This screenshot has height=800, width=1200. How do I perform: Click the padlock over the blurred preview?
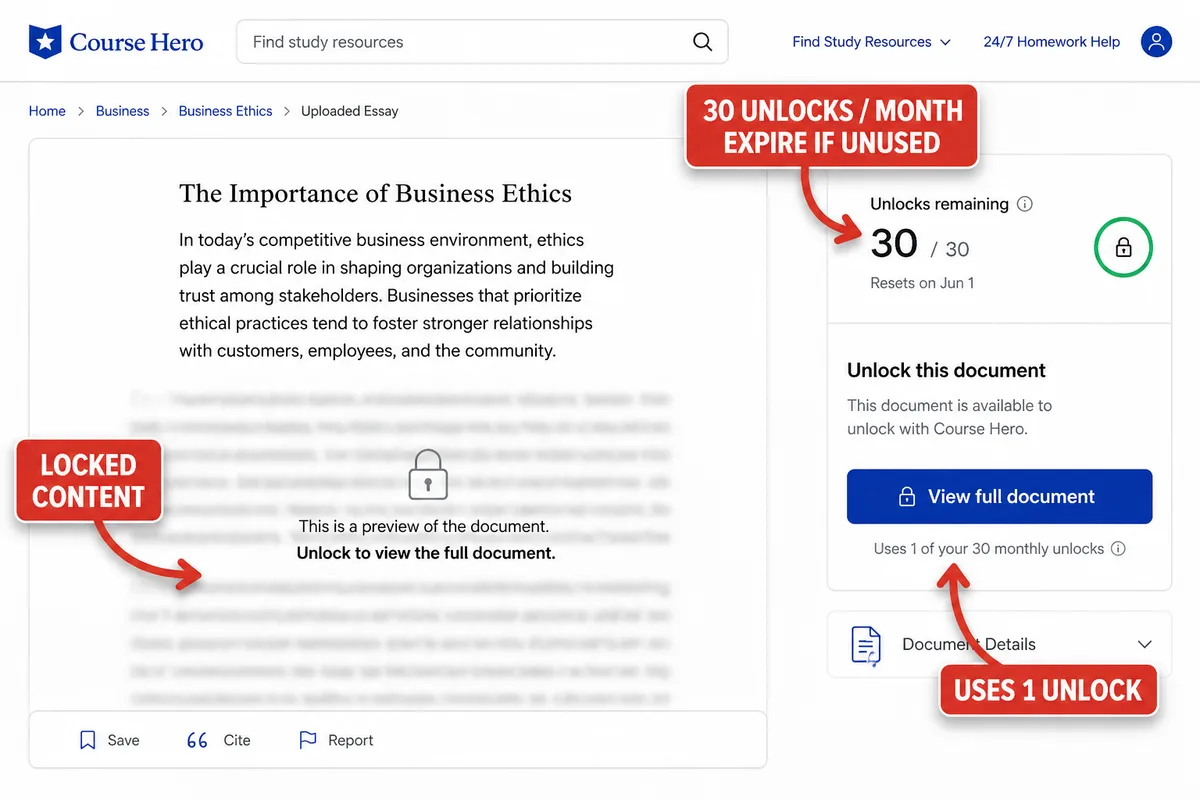428,474
